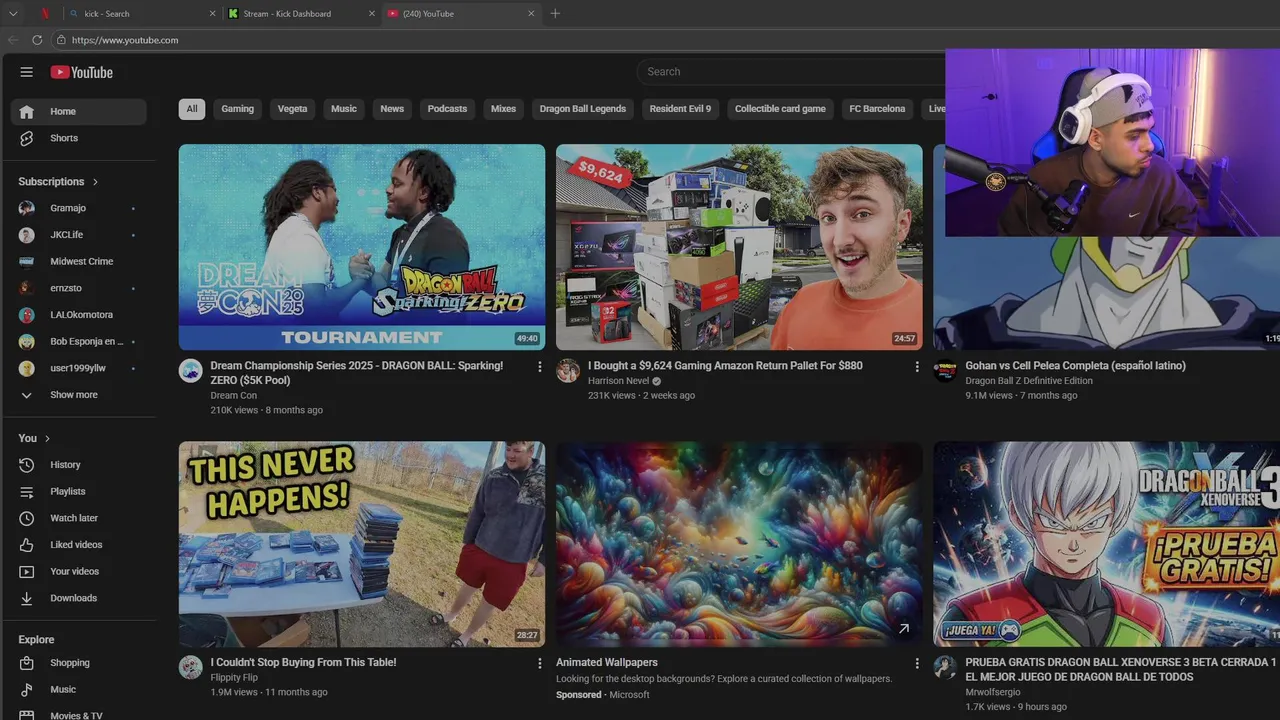
Task: Select the Dragon Ball Legends chip
Action: tap(582, 109)
